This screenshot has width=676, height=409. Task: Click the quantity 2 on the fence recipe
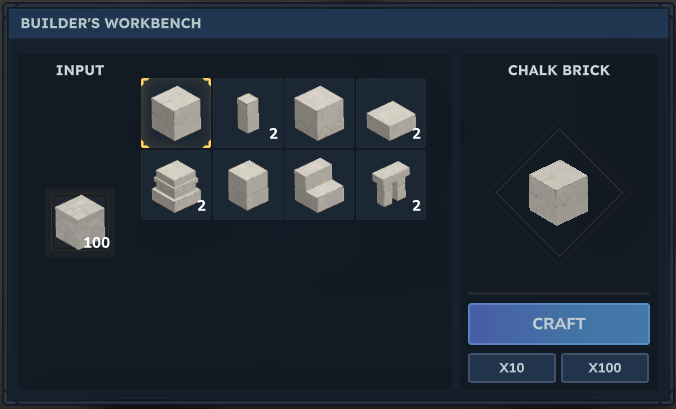(x=416, y=206)
